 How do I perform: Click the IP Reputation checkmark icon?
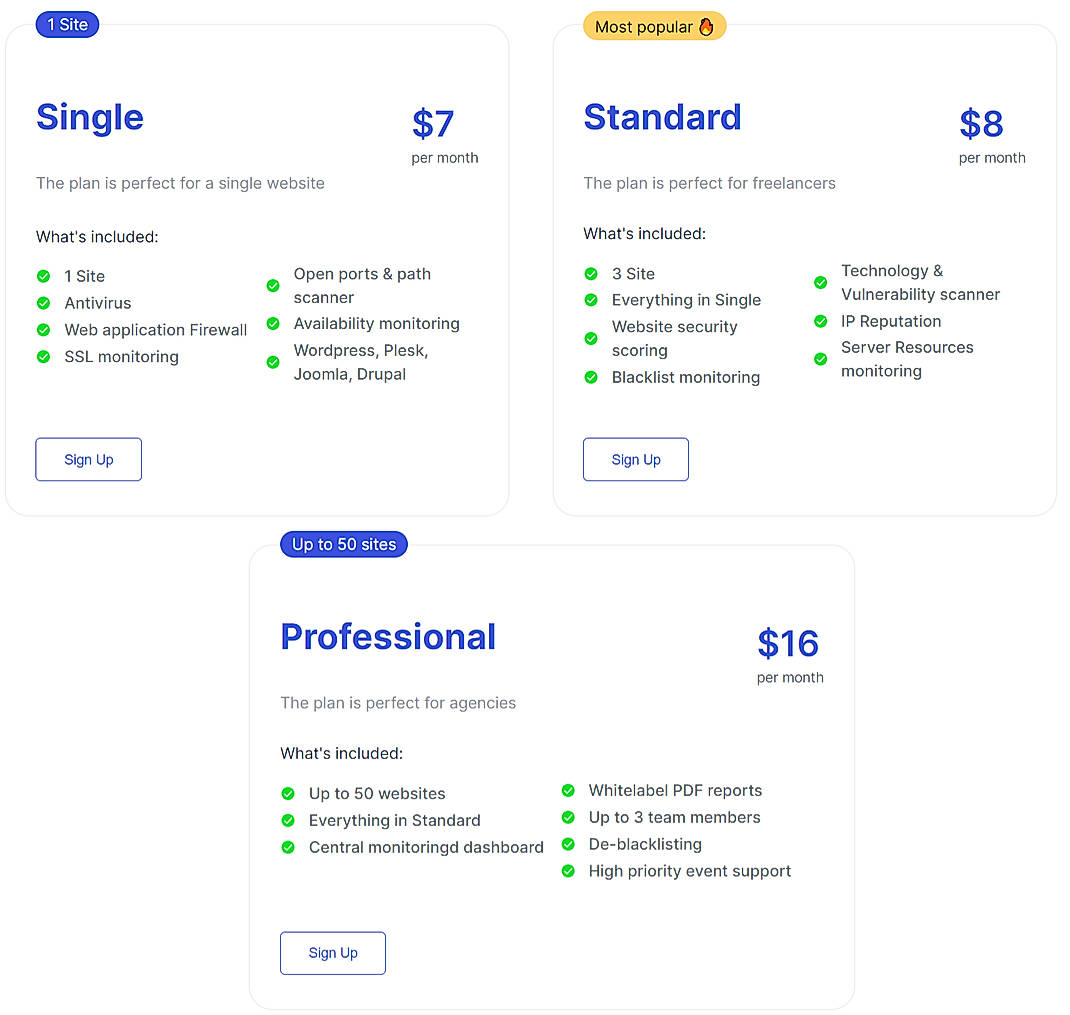(x=820, y=322)
